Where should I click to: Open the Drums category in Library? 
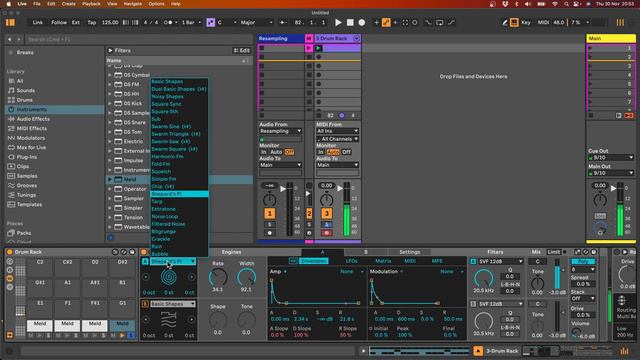pyautogui.click(x=24, y=100)
